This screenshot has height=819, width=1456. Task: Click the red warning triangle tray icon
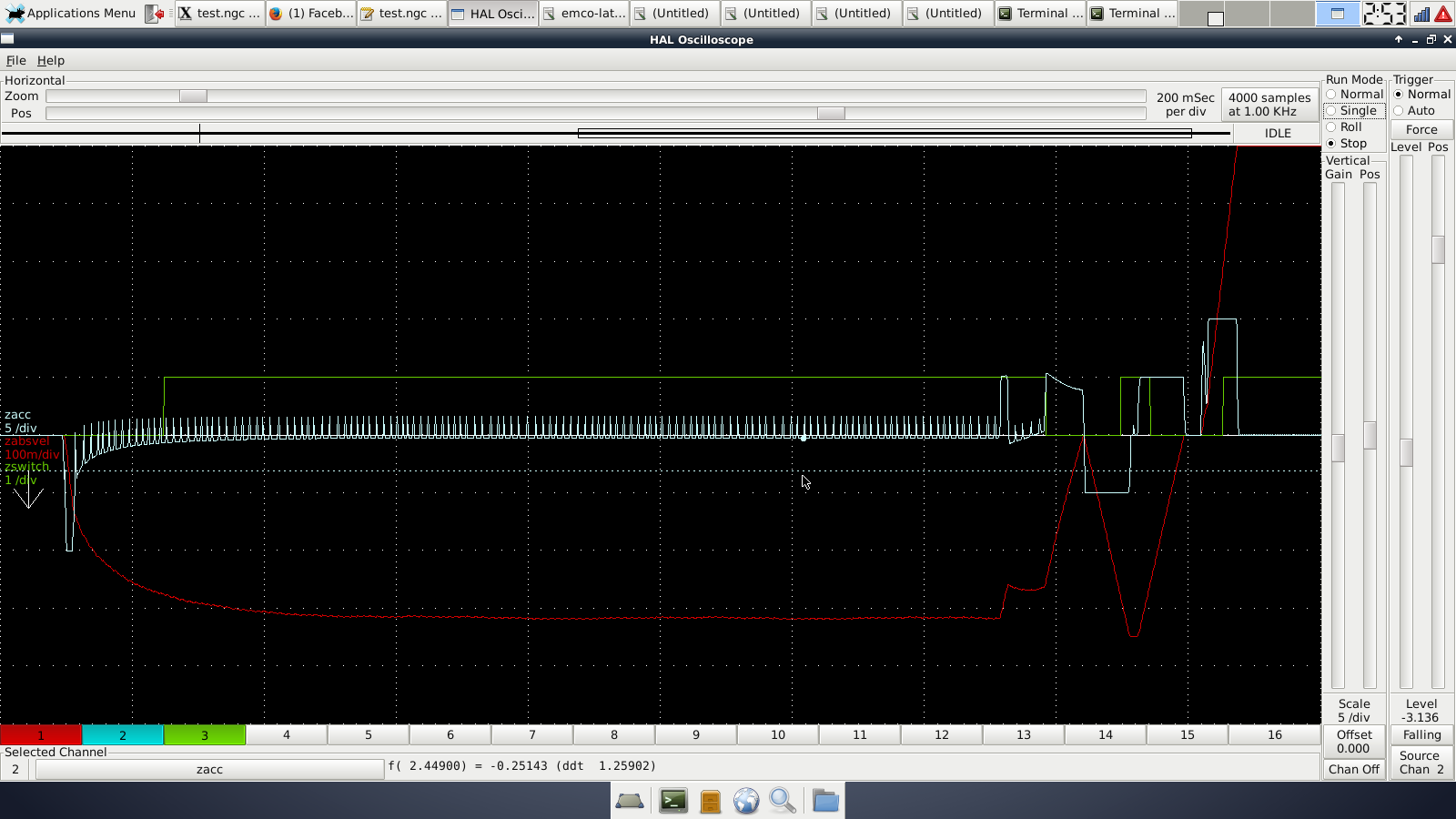tap(1443, 14)
